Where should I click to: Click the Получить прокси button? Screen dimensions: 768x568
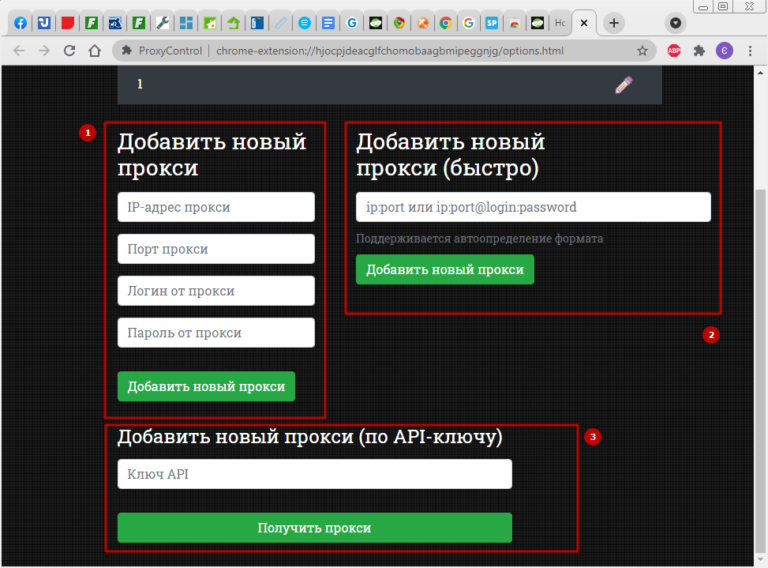coord(314,528)
